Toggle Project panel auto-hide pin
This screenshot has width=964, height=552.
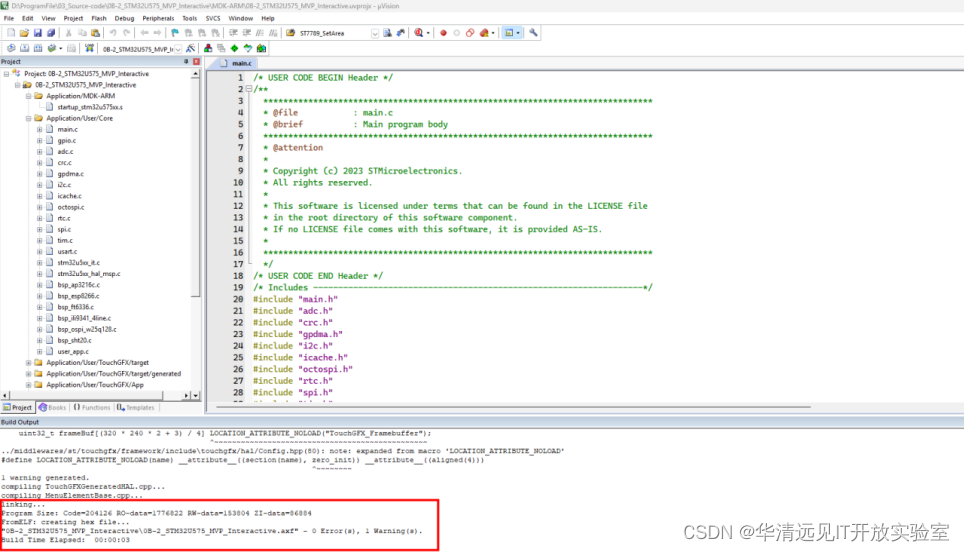[x=186, y=61]
